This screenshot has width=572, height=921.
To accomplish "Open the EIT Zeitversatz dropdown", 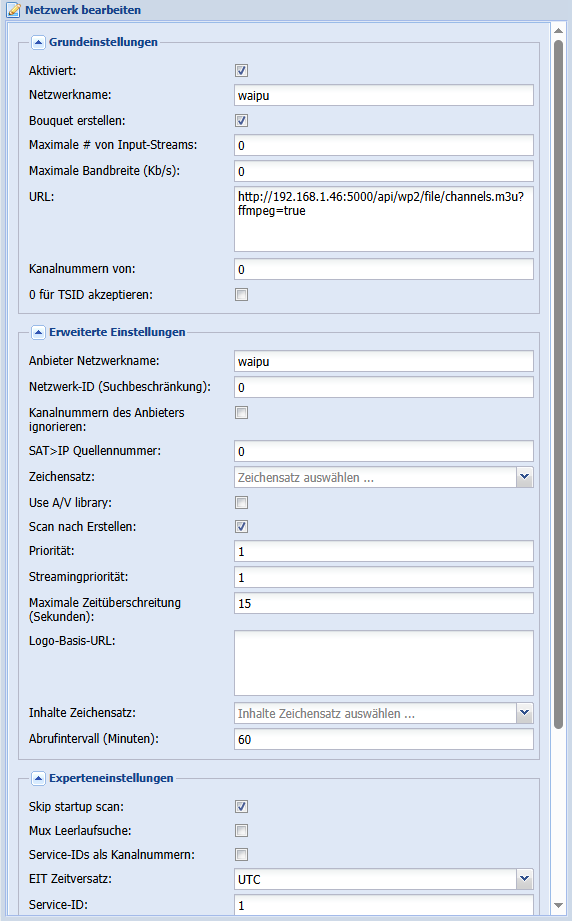I will (x=524, y=879).
